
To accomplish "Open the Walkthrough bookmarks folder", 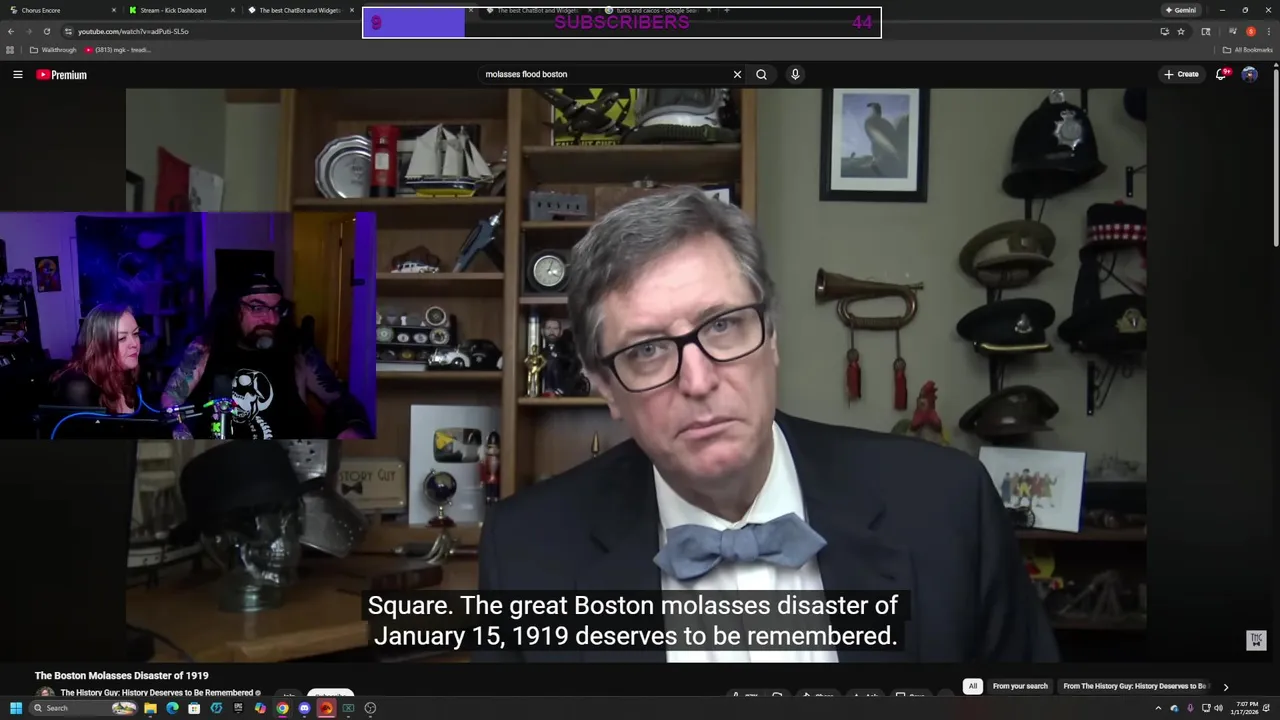I will click(53, 49).
